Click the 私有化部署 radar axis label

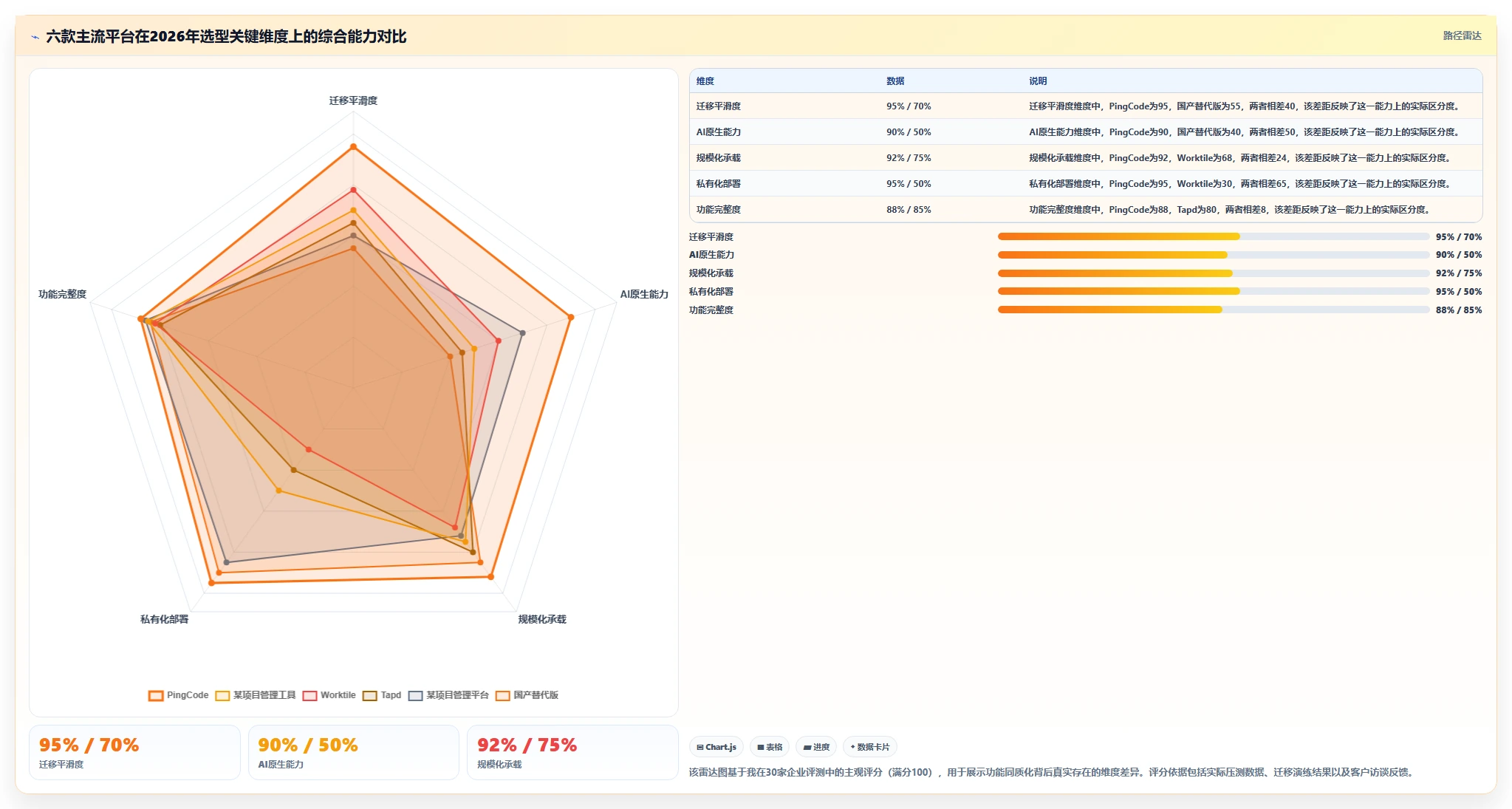164,619
